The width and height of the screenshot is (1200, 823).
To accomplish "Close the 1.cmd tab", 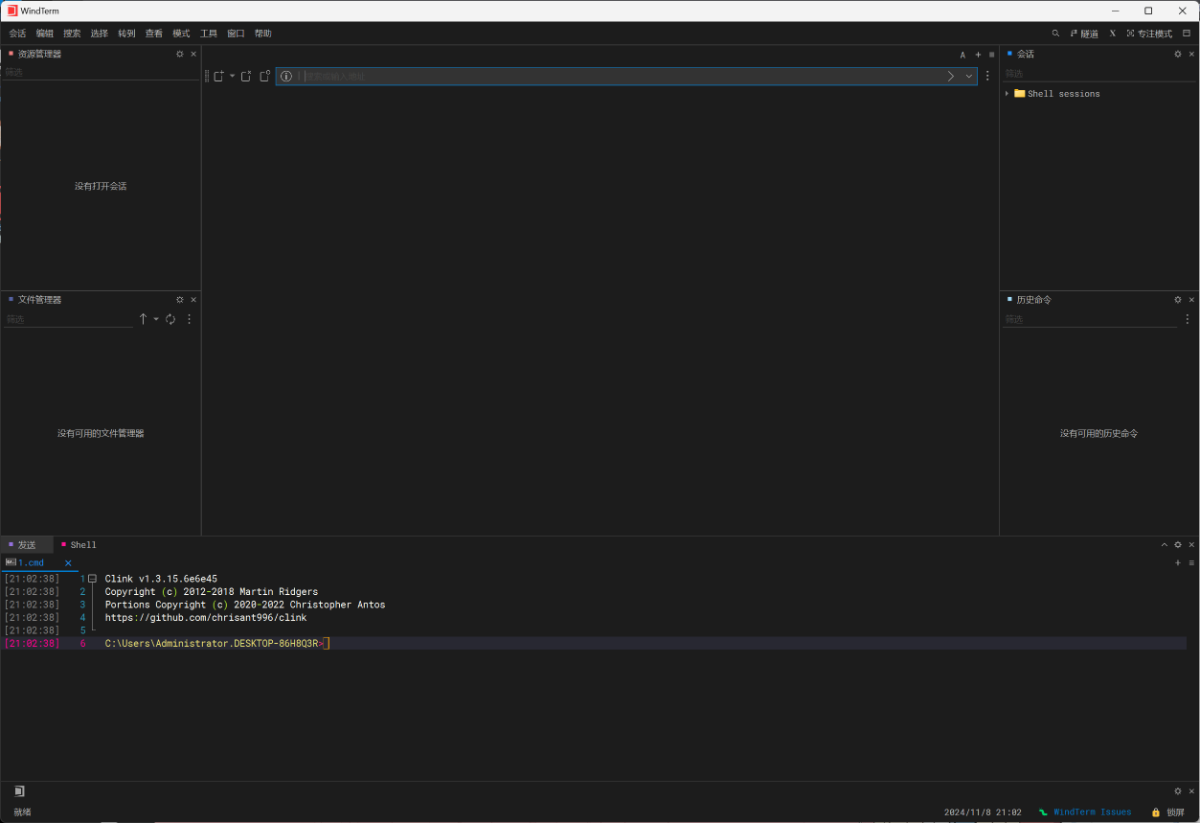I will tap(68, 563).
